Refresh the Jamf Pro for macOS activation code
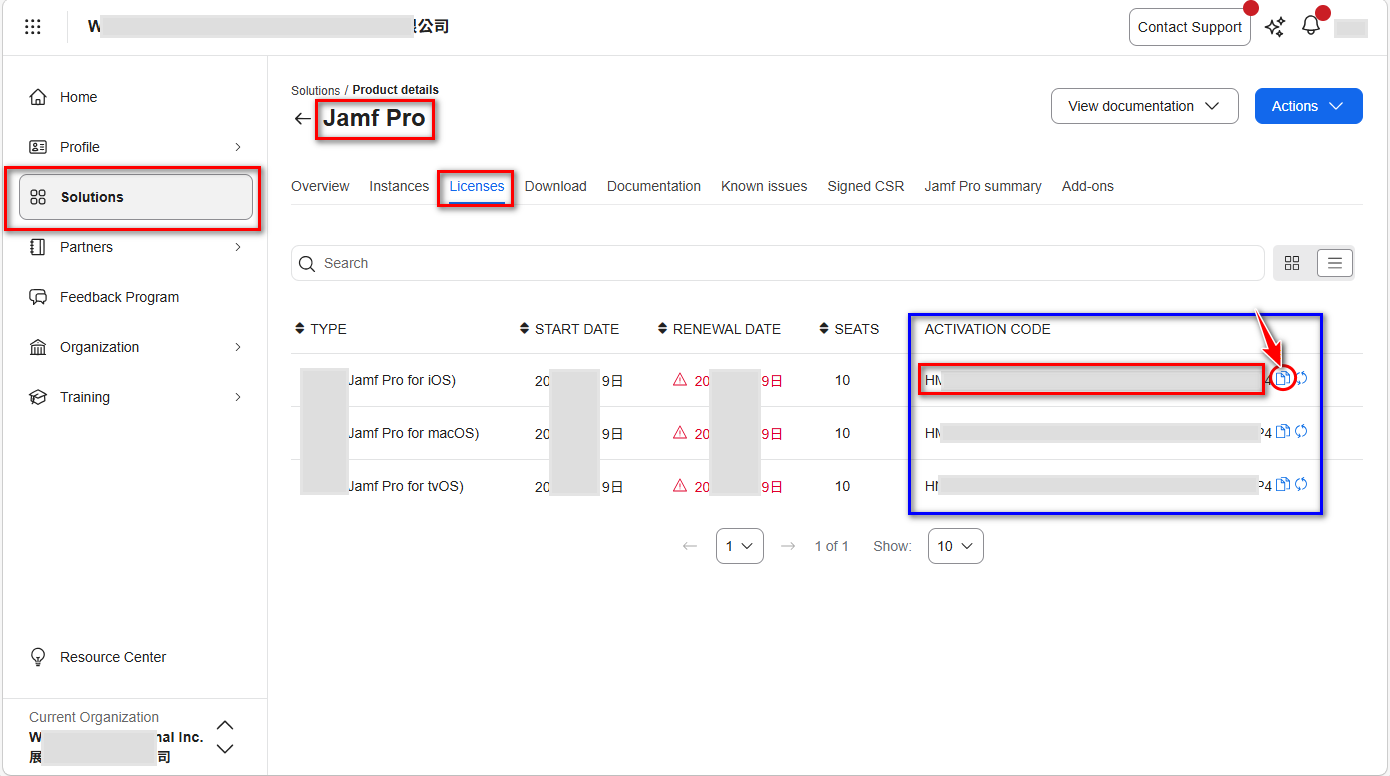 1301,432
